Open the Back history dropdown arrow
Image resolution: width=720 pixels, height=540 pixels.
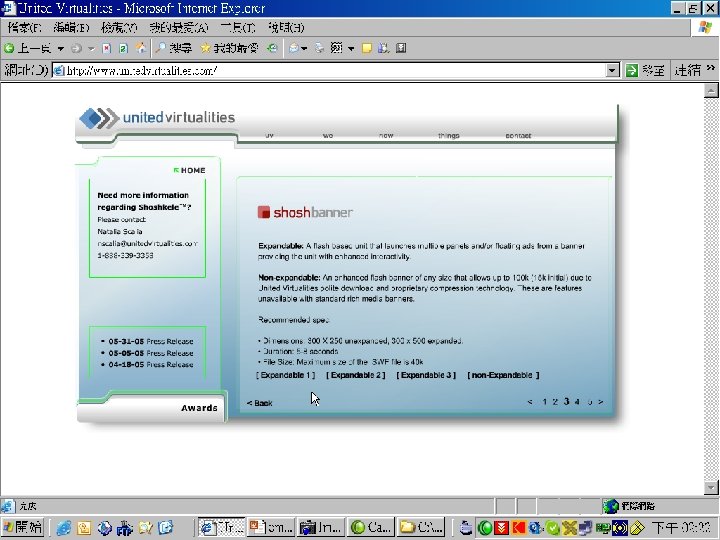(x=61, y=49)
